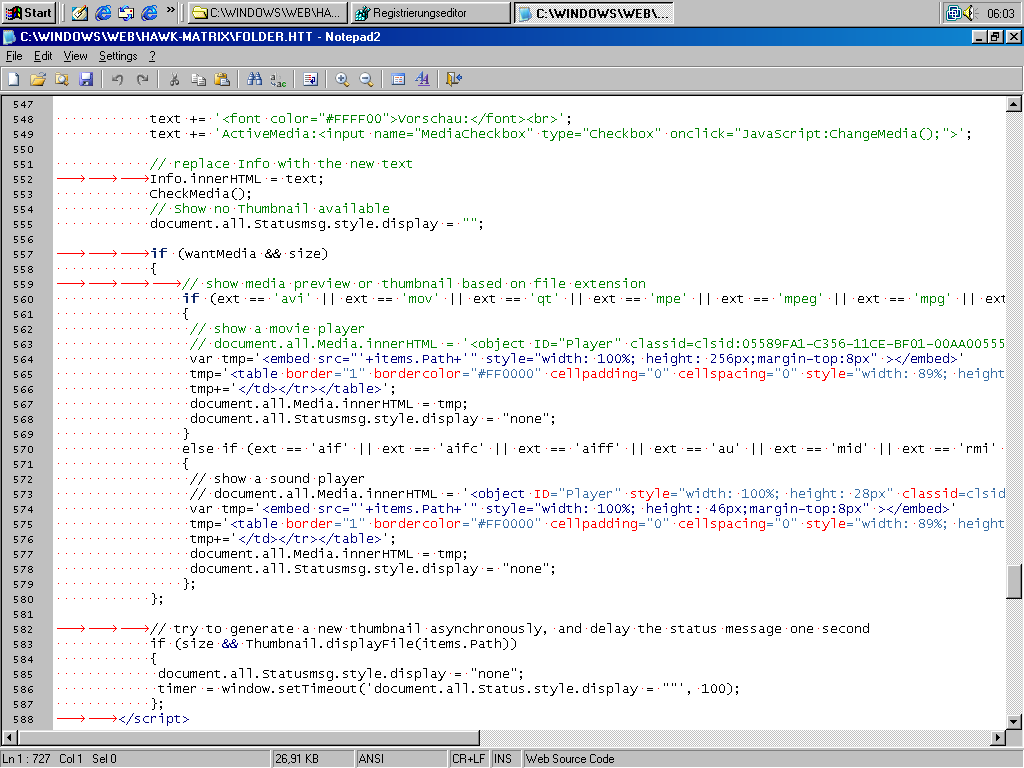Click the VMware tools tray icon
This screenshot has height=768, width=1024.
pos(953,12)
